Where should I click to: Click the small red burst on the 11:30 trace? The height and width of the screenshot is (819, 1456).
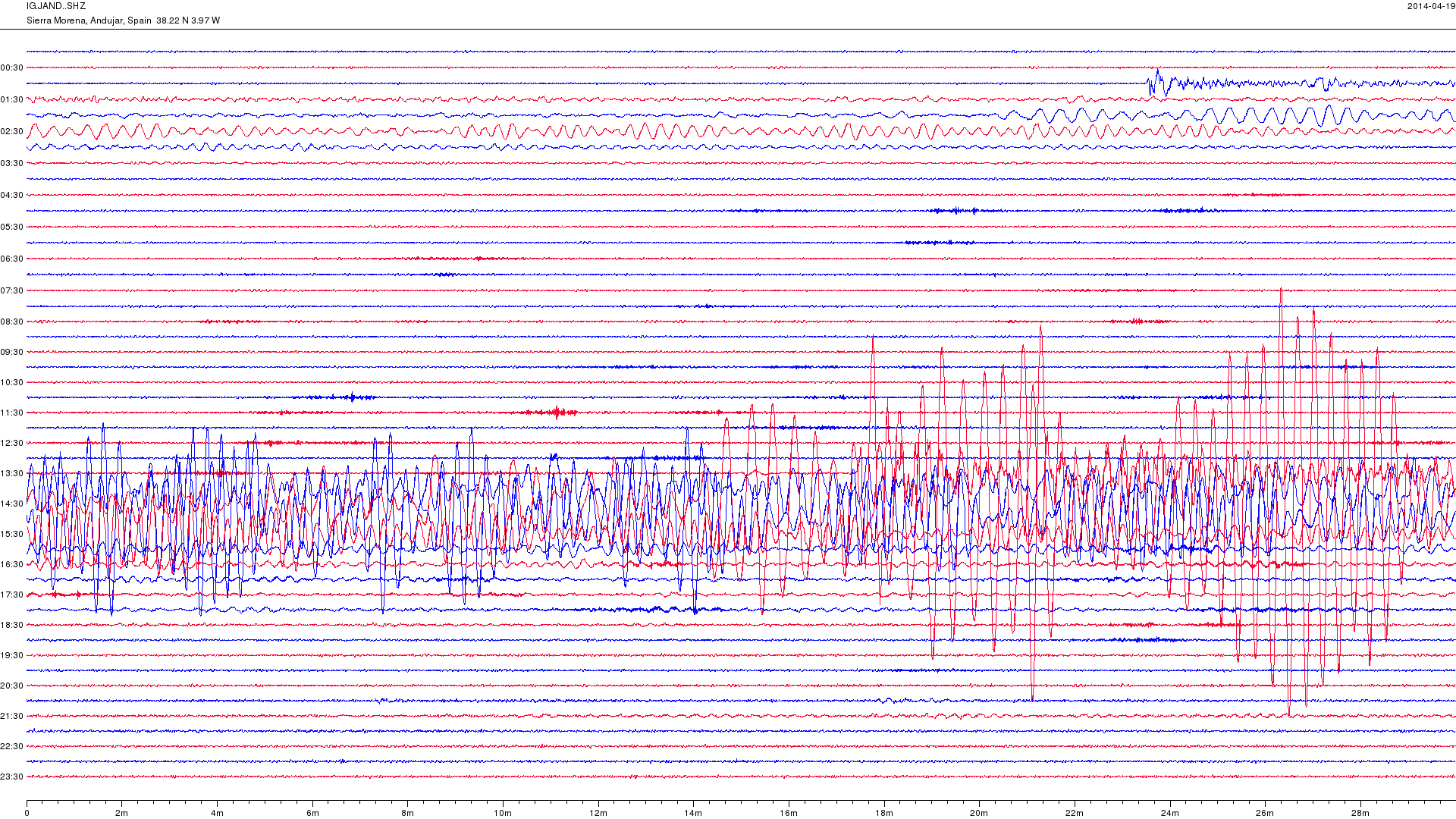point(557,413)
